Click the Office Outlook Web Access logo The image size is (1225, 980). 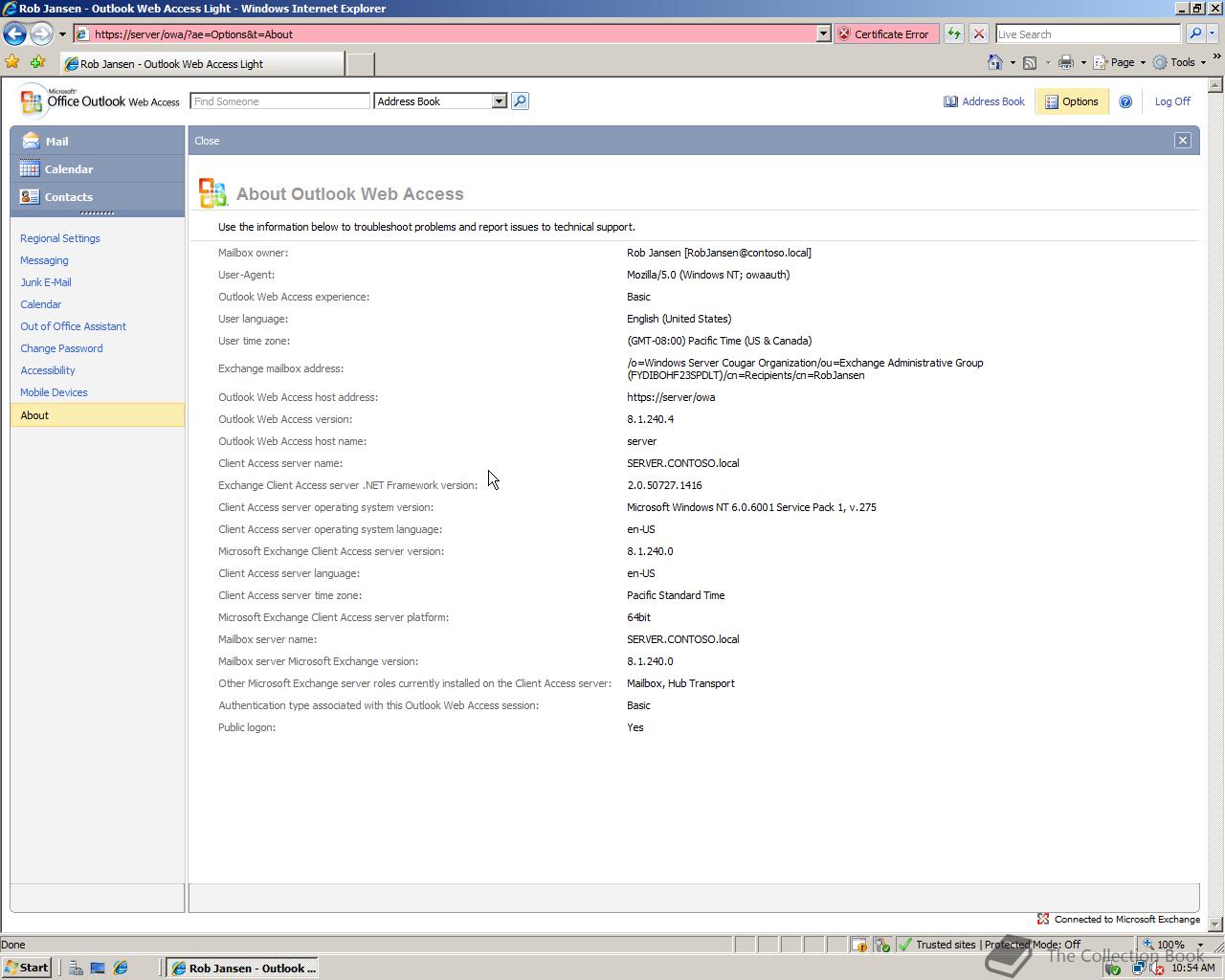[x=100, y=100]
